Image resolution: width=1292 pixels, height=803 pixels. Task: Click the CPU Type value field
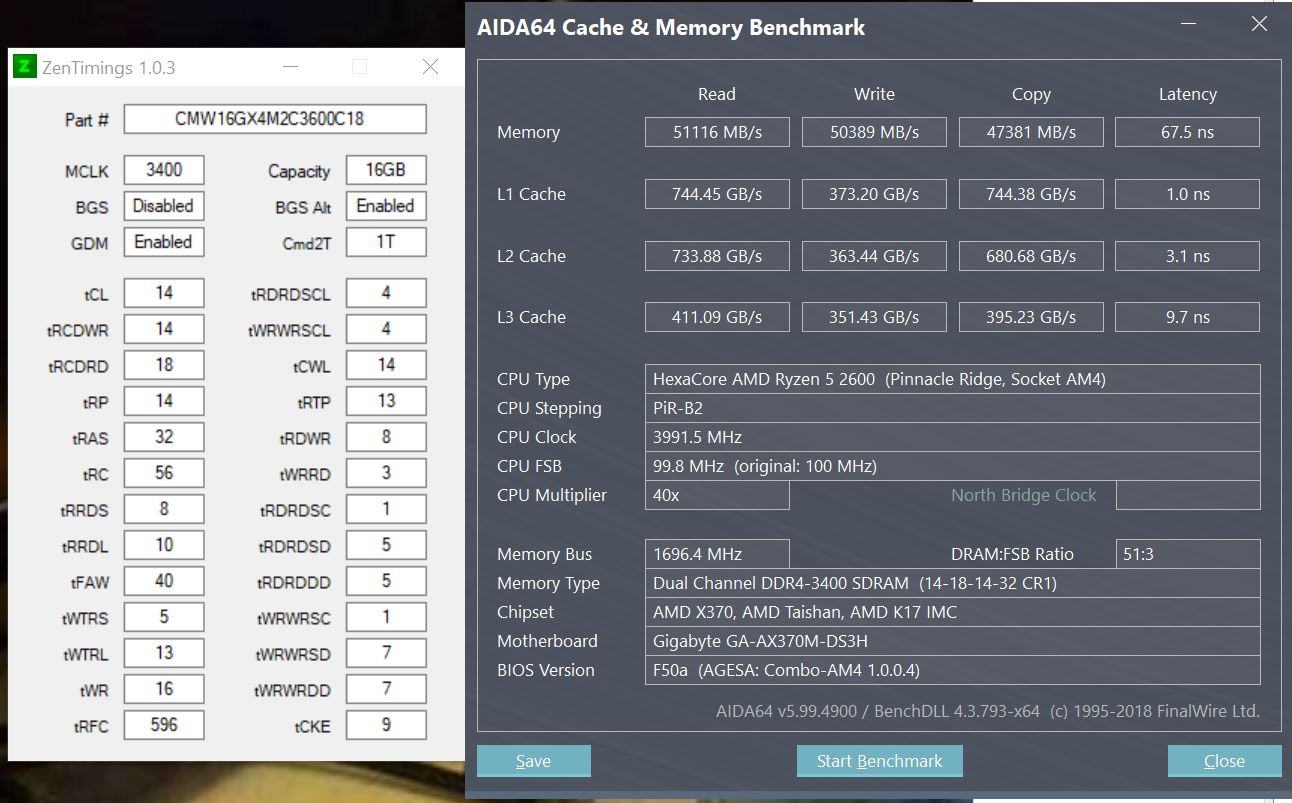point(952,379)
